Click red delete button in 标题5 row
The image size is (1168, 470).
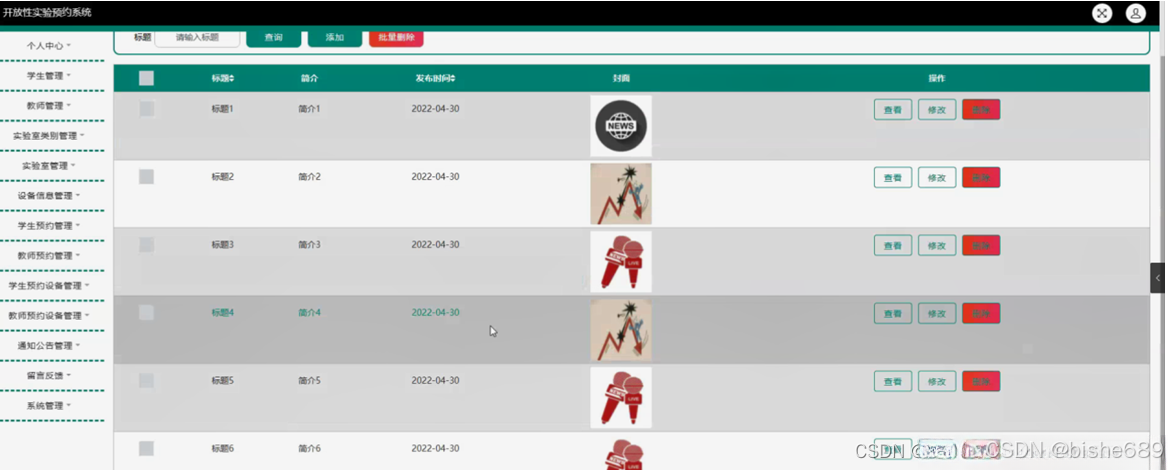(x=981, y=381)
